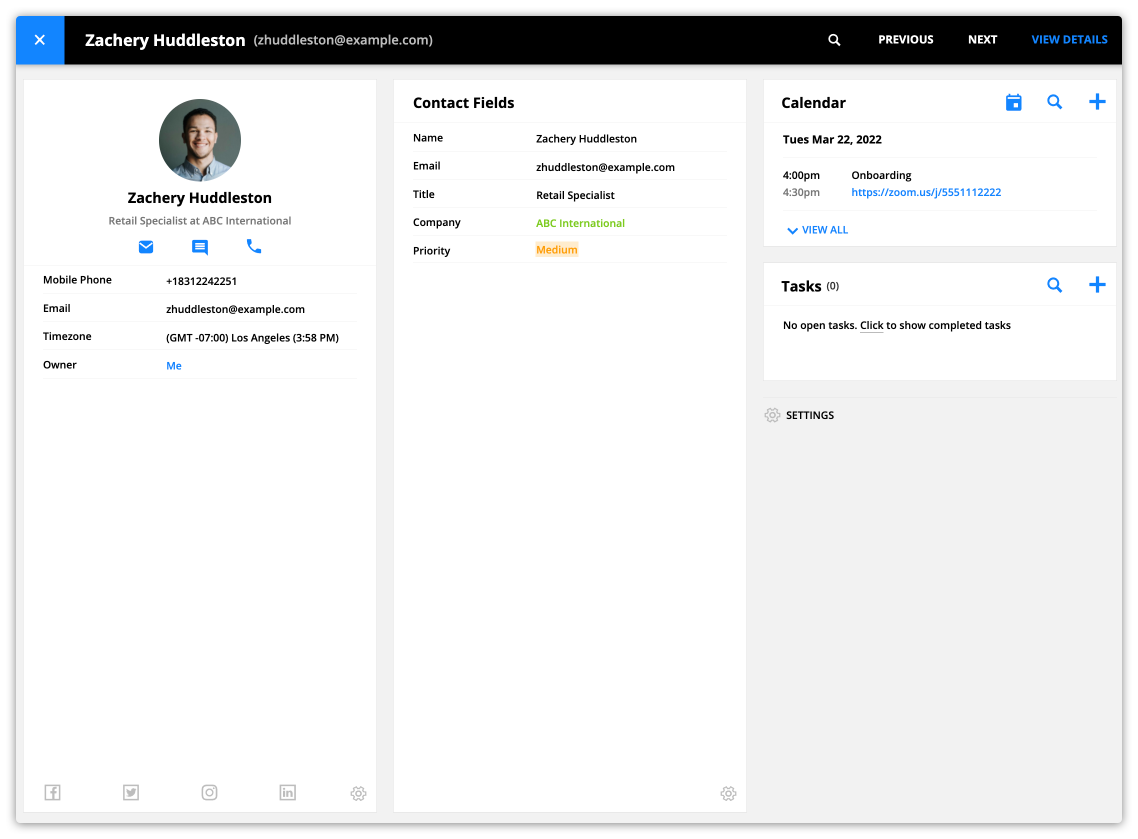The width and height of the screenshot is (1138, 839).
Task: Open View Details for contact
Action: 1069,40
